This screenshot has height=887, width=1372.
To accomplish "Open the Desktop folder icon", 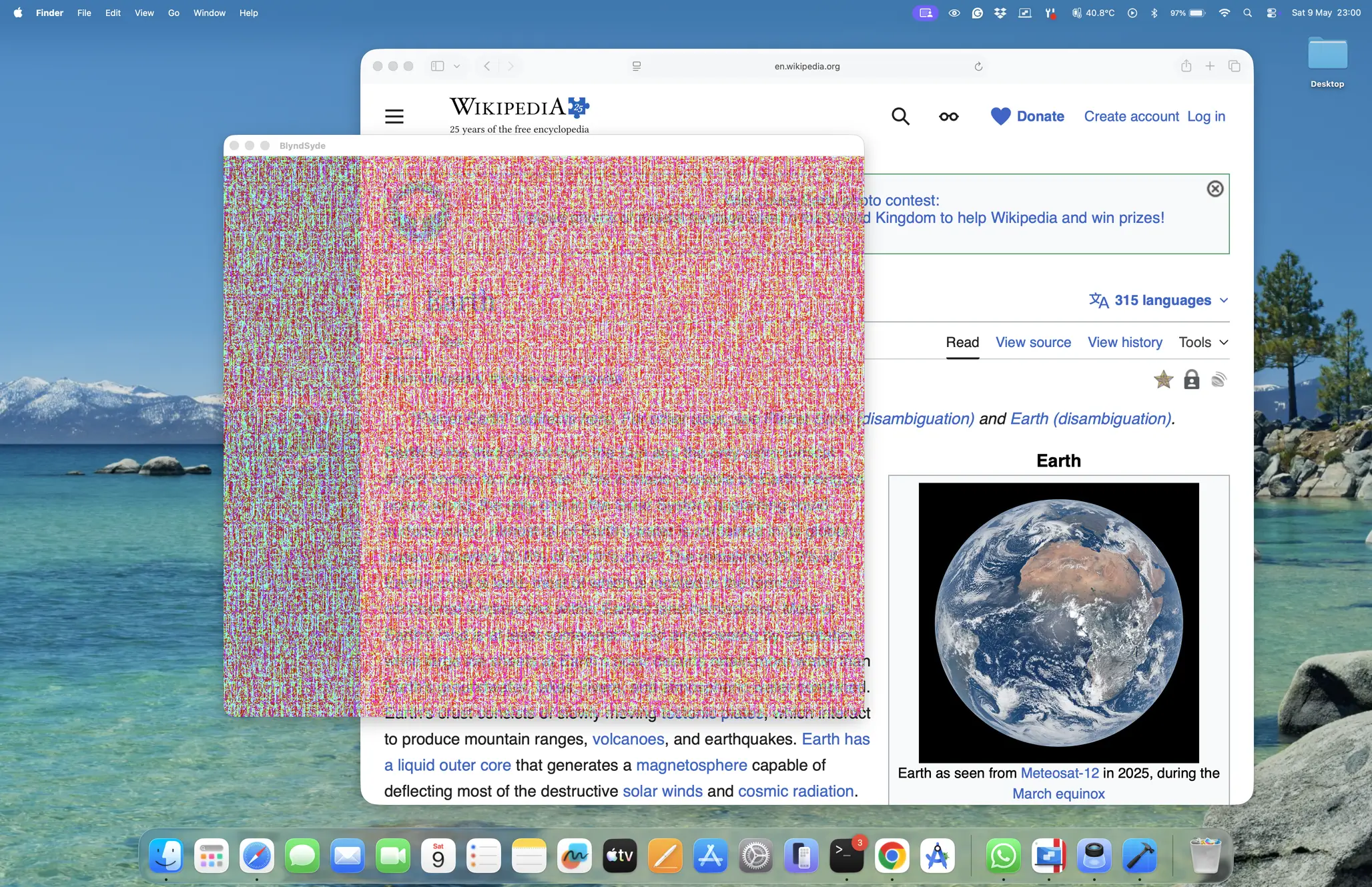I will pos(1327,62).
